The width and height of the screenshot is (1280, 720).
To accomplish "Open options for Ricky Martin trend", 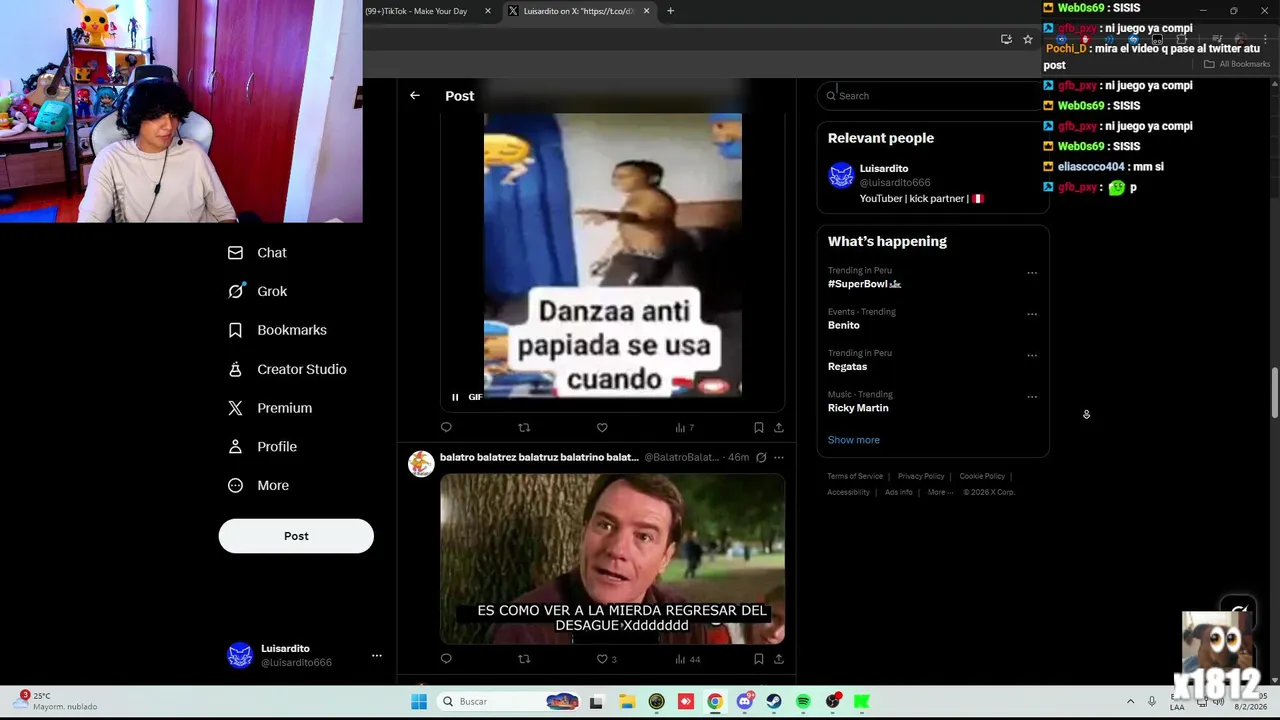I will [x=1032, y=397].
